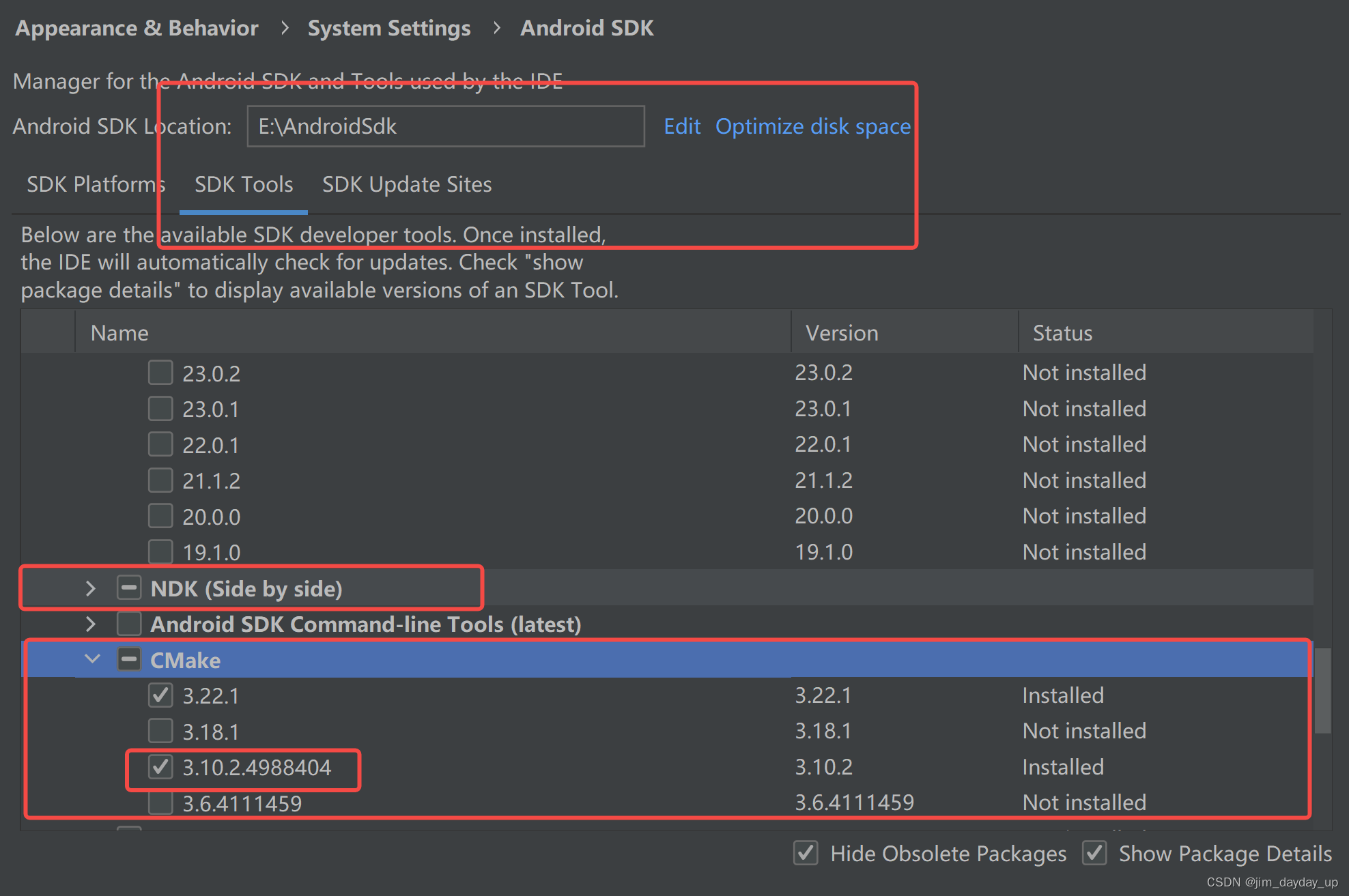Expand the NDK (Side by side) node
The width and height of the screenshot is (1349, 896).
pos(91,588)
